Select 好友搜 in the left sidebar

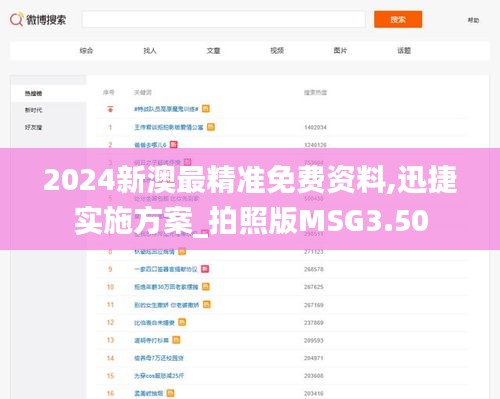point(33,127)
